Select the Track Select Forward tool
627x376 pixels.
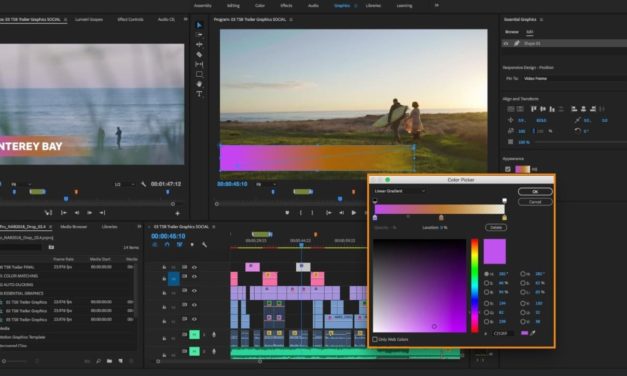click(x=199, y=35)
